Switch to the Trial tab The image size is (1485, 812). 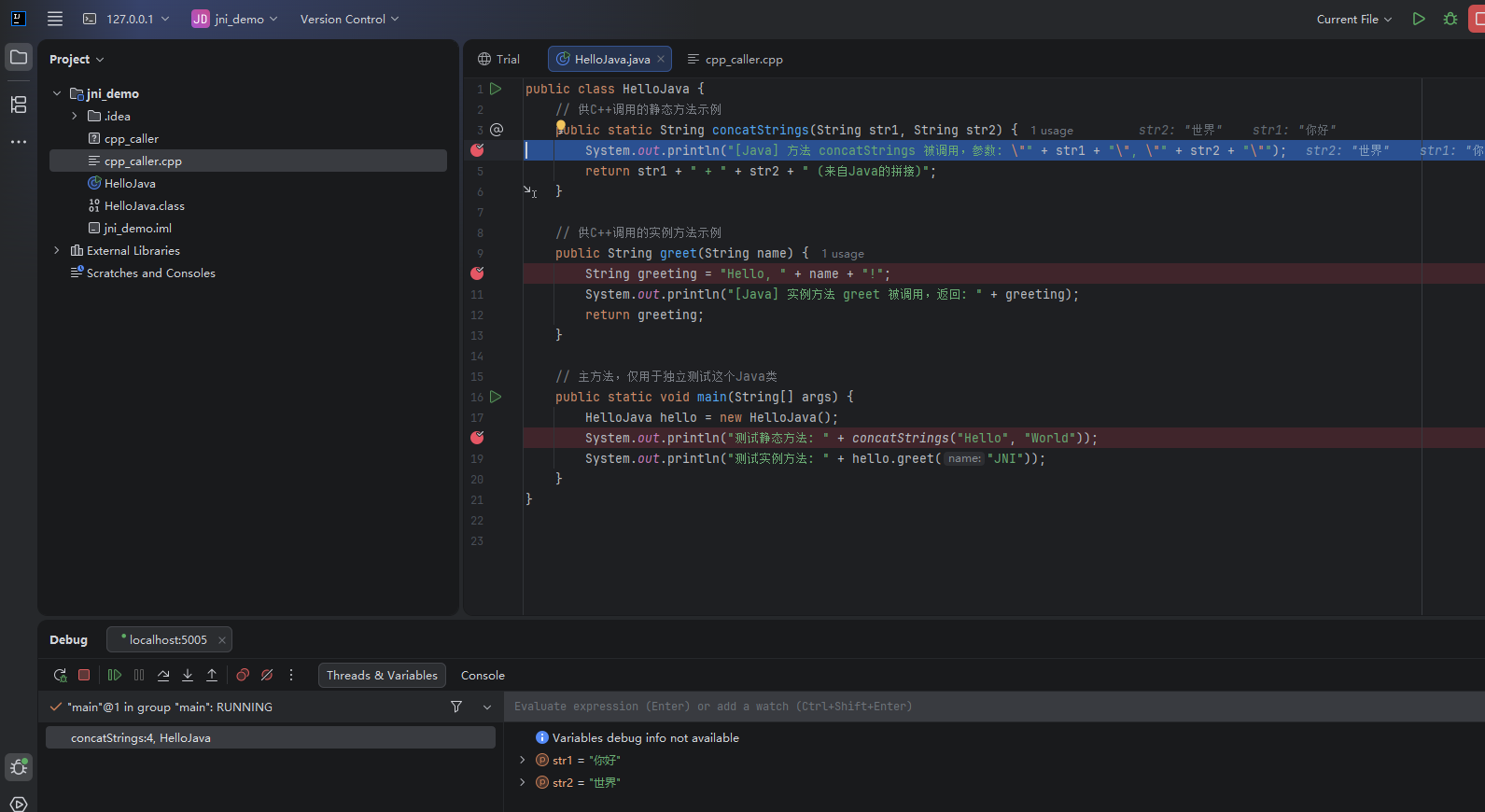(499, 59)
